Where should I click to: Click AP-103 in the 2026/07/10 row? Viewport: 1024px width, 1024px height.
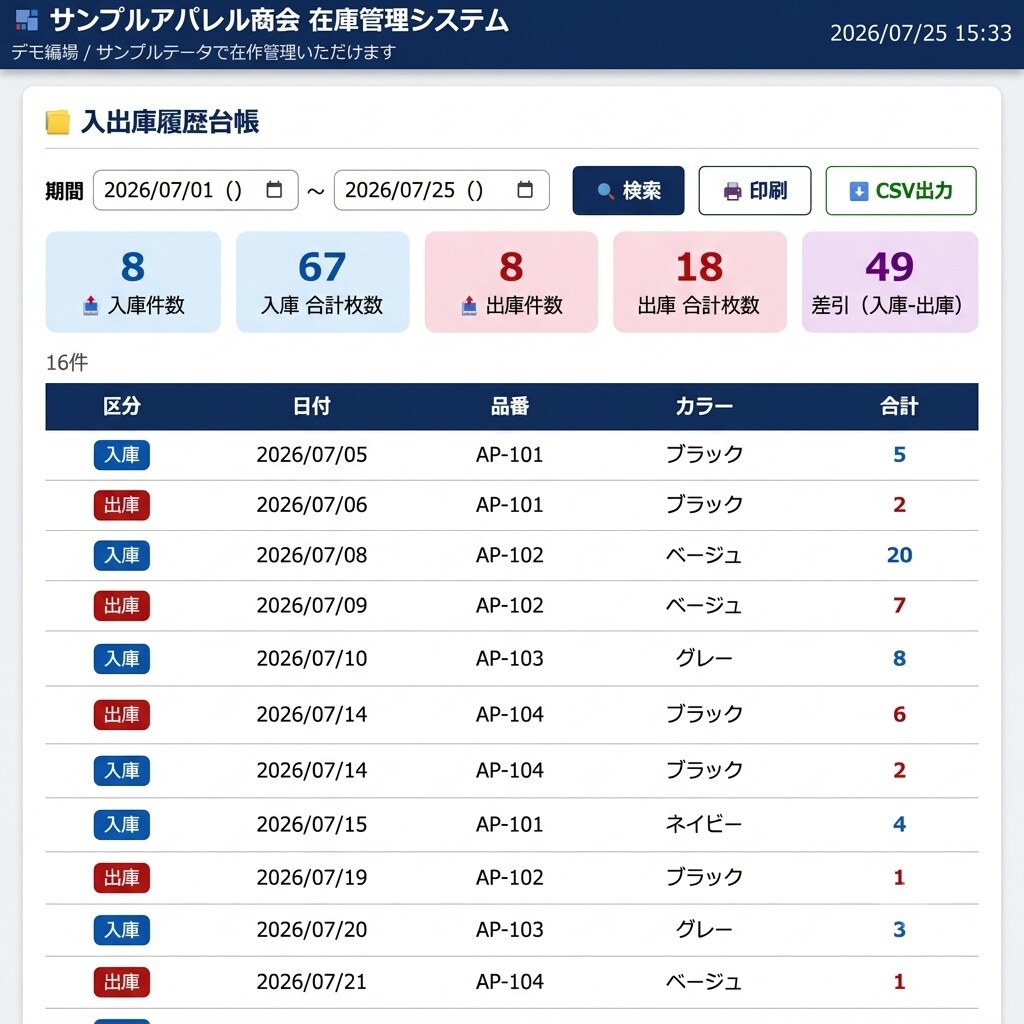(x=510, y=658)
